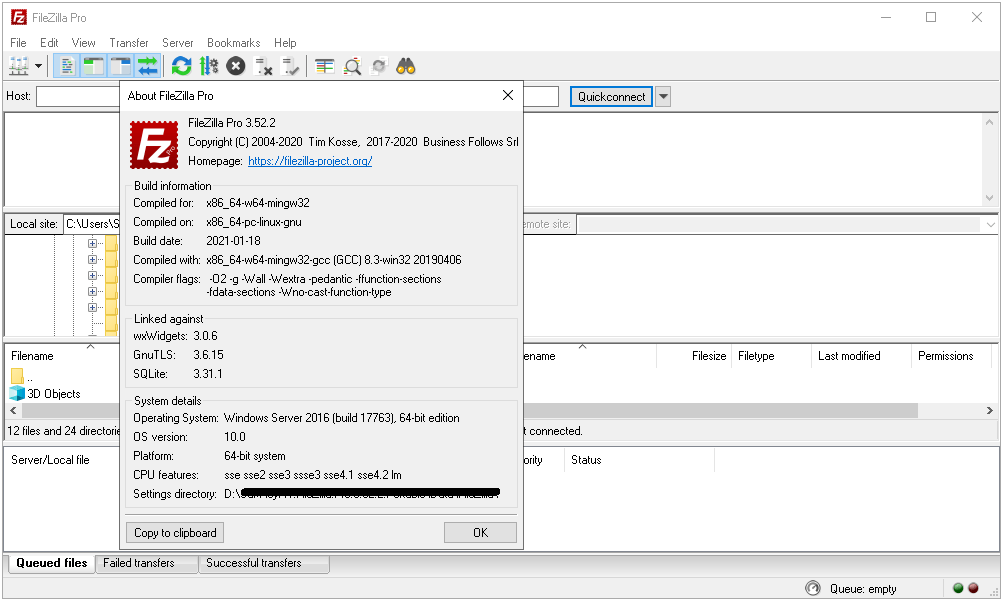The image size is (1003, 600).
Task: Open the Edit menu
Action: [x=49, y=43]
